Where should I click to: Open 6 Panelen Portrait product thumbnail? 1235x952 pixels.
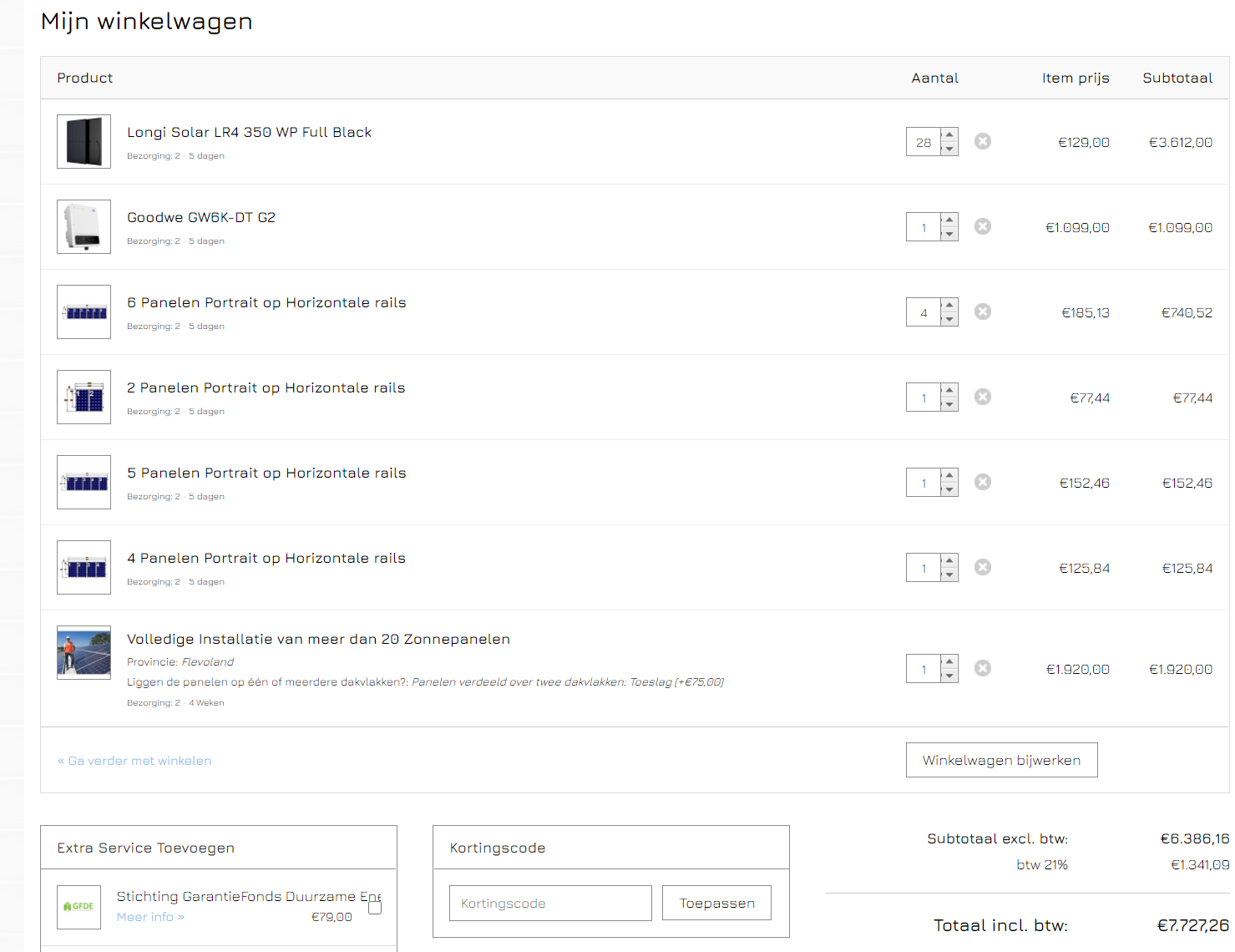84,312
